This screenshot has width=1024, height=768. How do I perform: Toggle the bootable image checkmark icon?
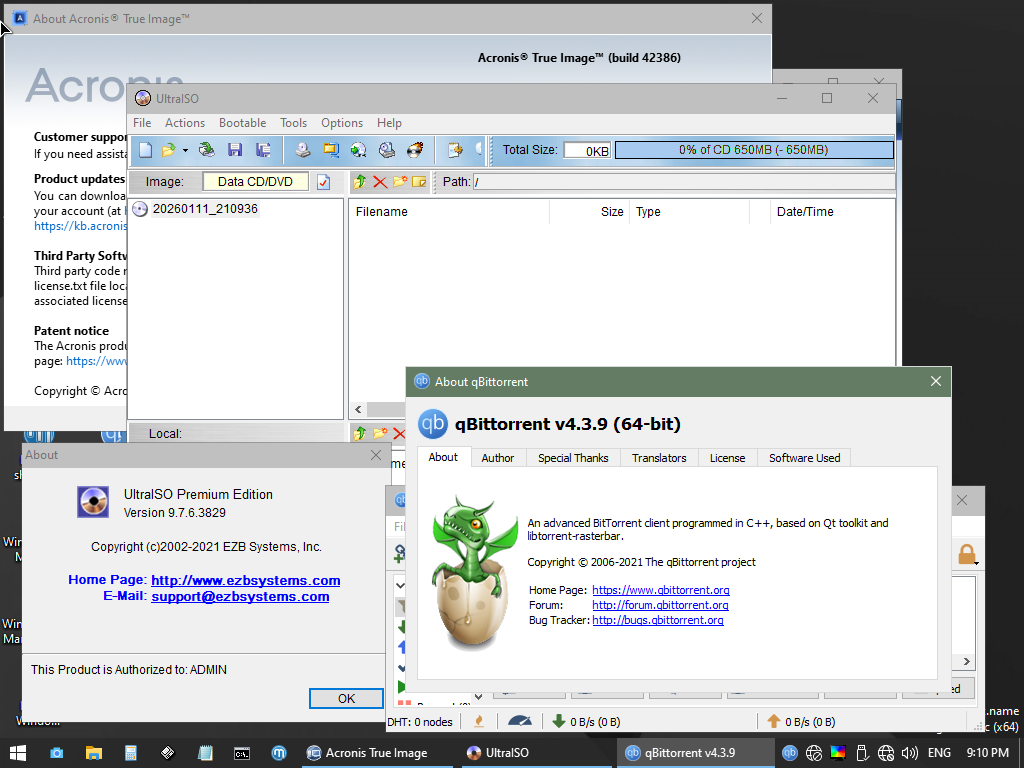pyautogui.click(x=323, y=182)
